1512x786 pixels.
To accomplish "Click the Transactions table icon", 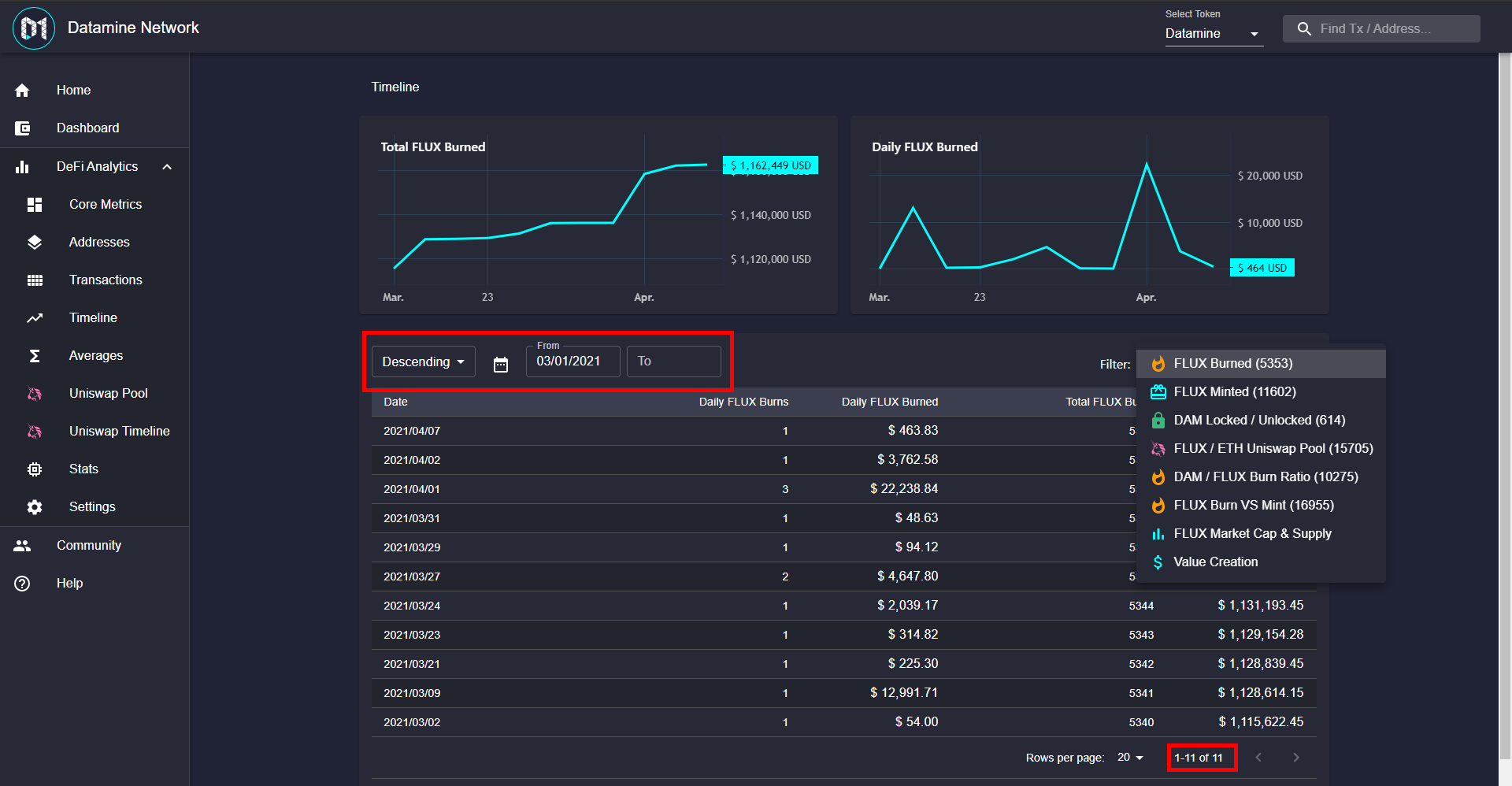I will (35, 280).
